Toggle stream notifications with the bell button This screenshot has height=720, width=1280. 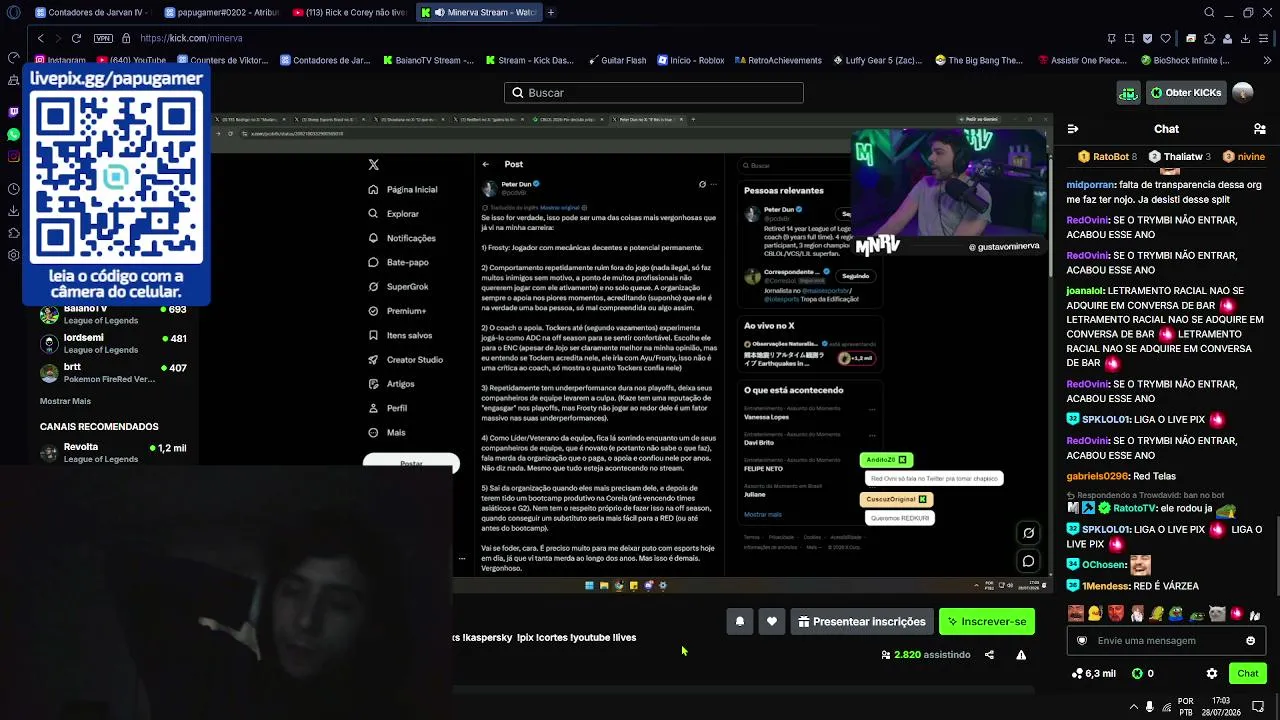point(740,622)
